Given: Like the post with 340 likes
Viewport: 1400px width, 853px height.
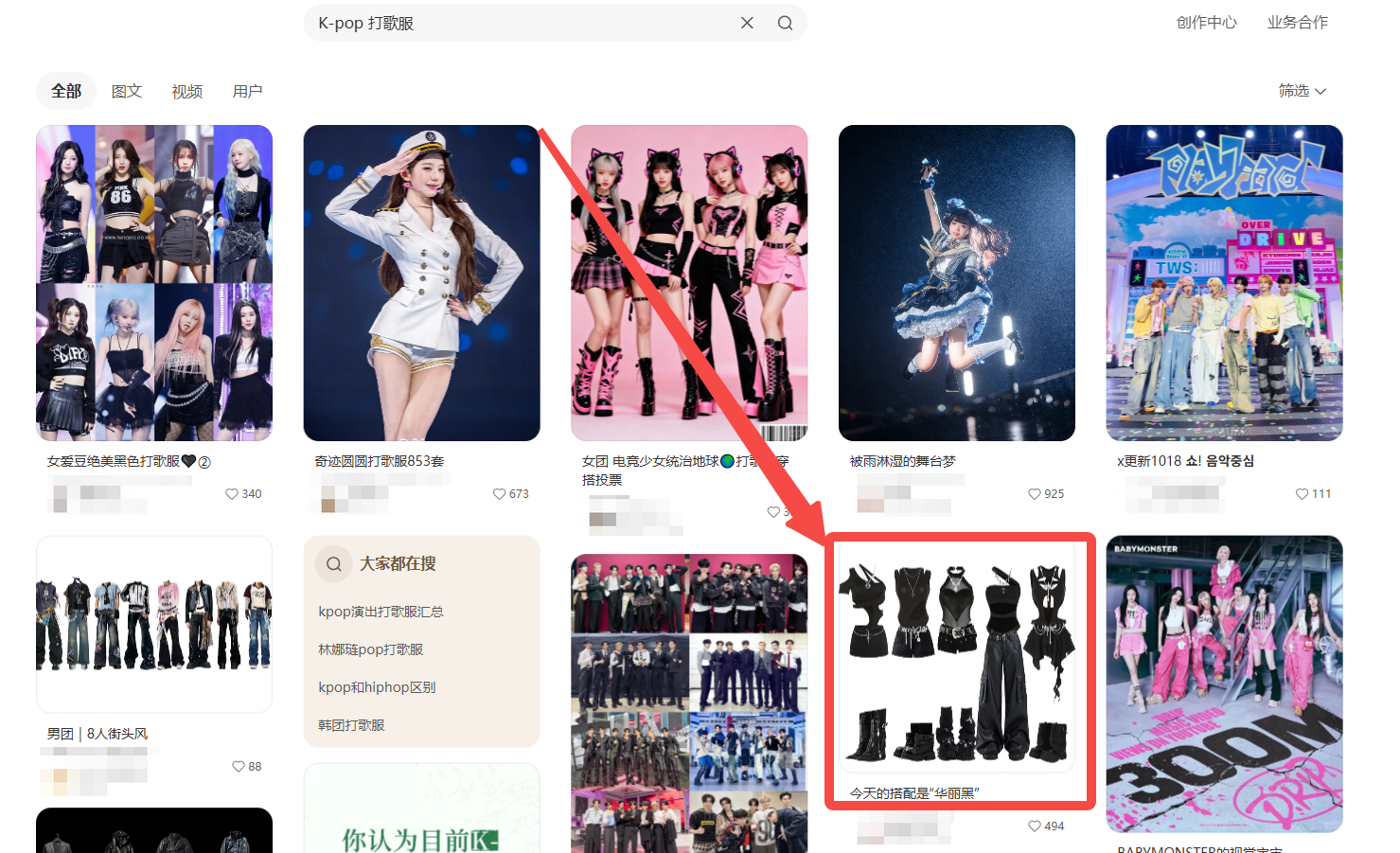Looking at the screenshot, I should pyautogui.click(x=232, y=494).
